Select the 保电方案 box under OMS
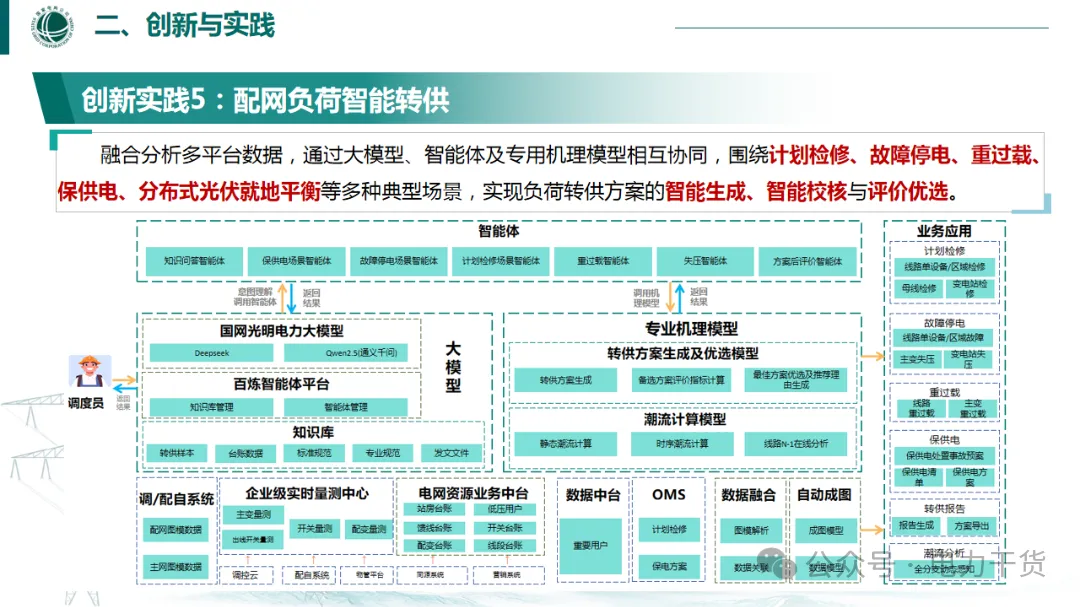This screenshot has width=1080, height=607. 669,566
